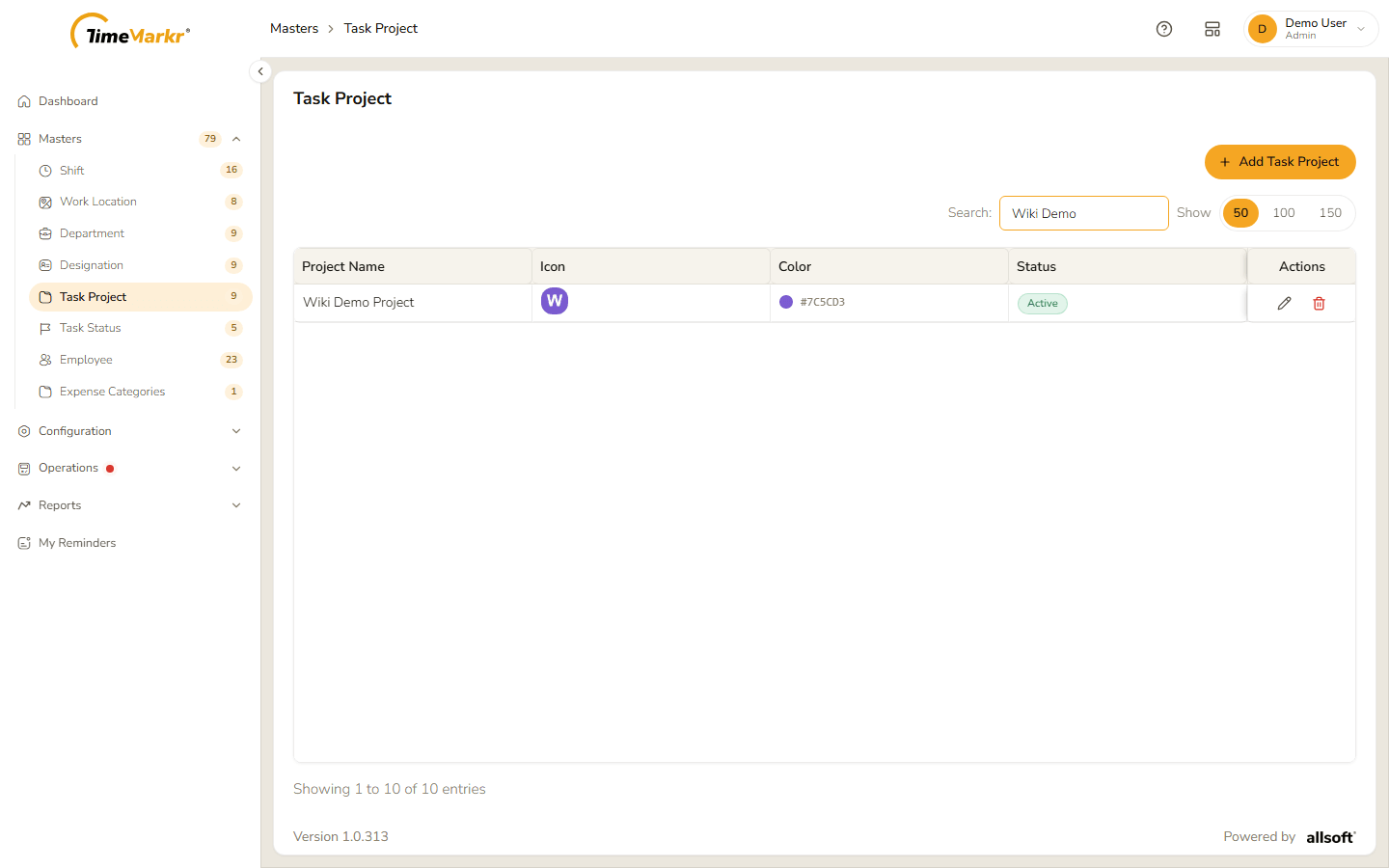
Task: Click the Demo User avatar circle
Action: [1262, 29]
